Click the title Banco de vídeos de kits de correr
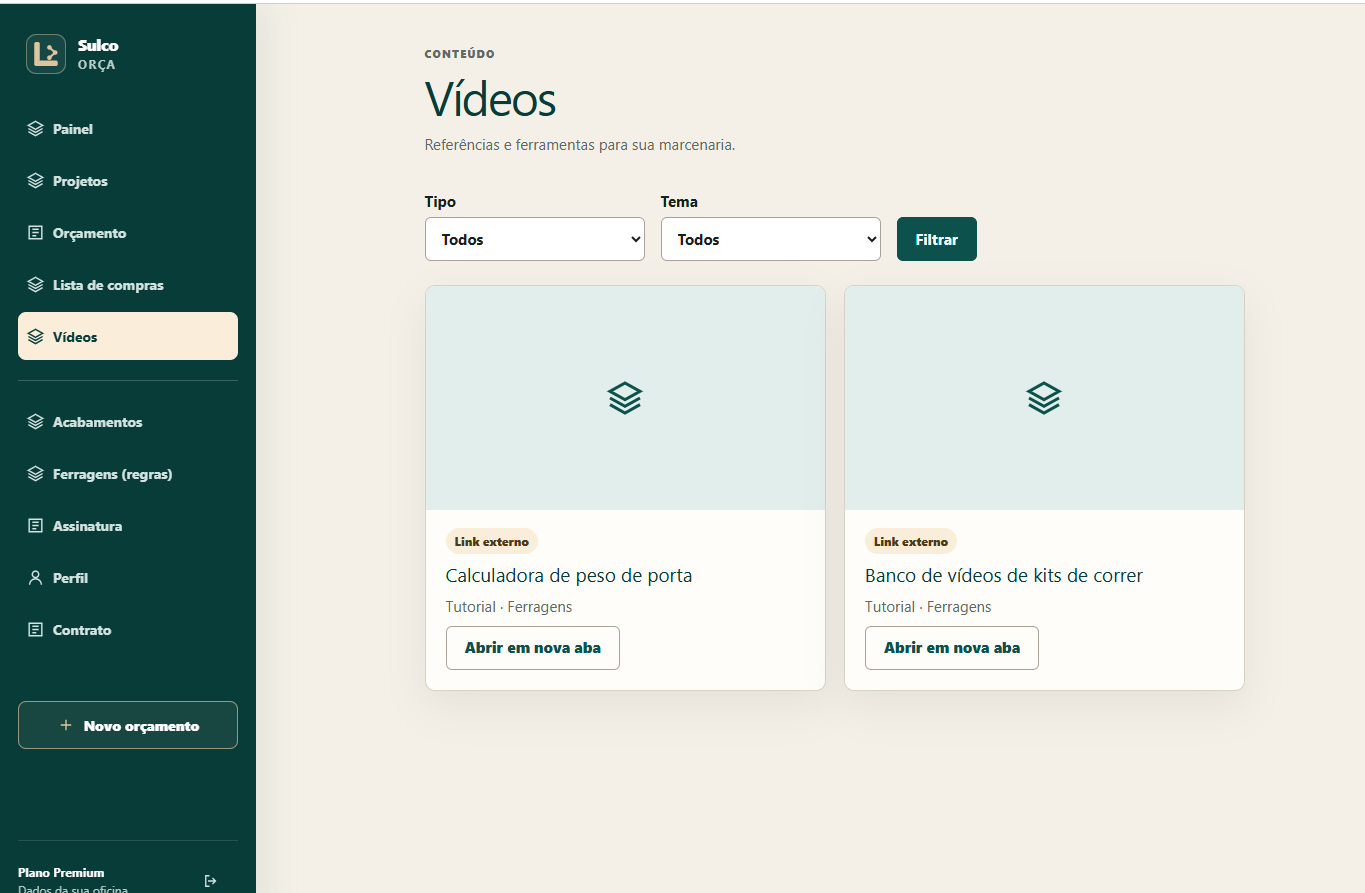The width and height of the screenshot is (1365, 893). coord(1004,576)
